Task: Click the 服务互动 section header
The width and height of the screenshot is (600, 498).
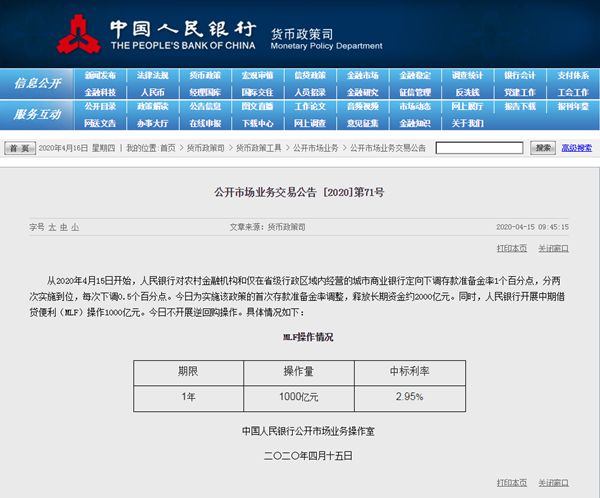Action: (x=38, y=114)
